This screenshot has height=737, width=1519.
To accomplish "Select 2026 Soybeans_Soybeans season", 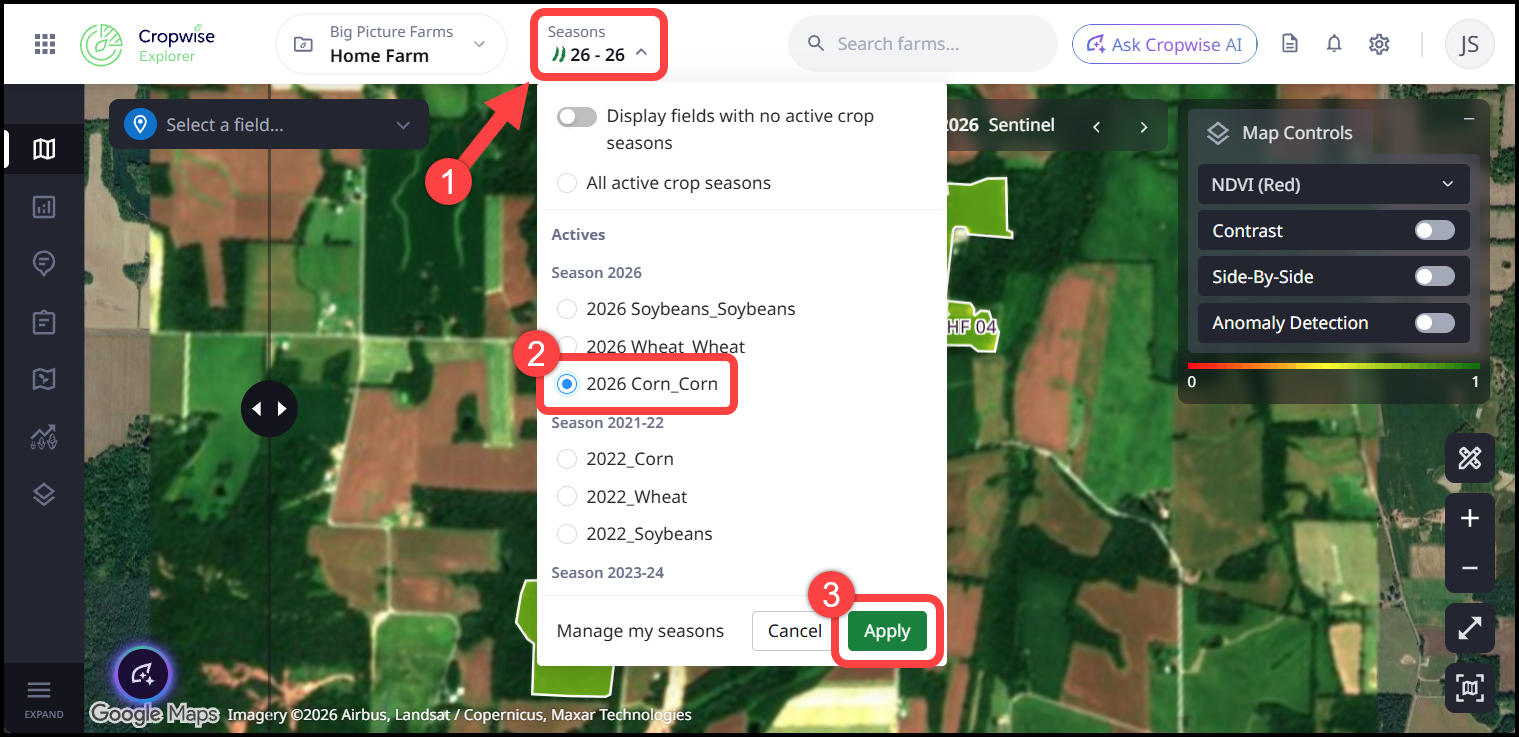I will point(567,309).
